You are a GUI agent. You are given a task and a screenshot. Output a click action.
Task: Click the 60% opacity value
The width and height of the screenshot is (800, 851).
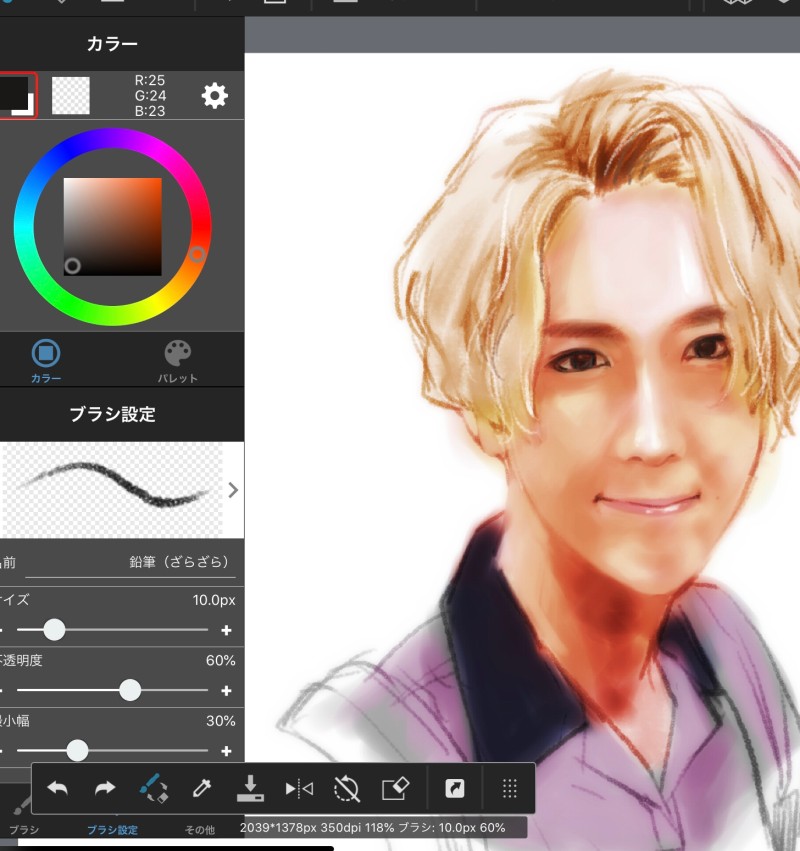point(220,661)
